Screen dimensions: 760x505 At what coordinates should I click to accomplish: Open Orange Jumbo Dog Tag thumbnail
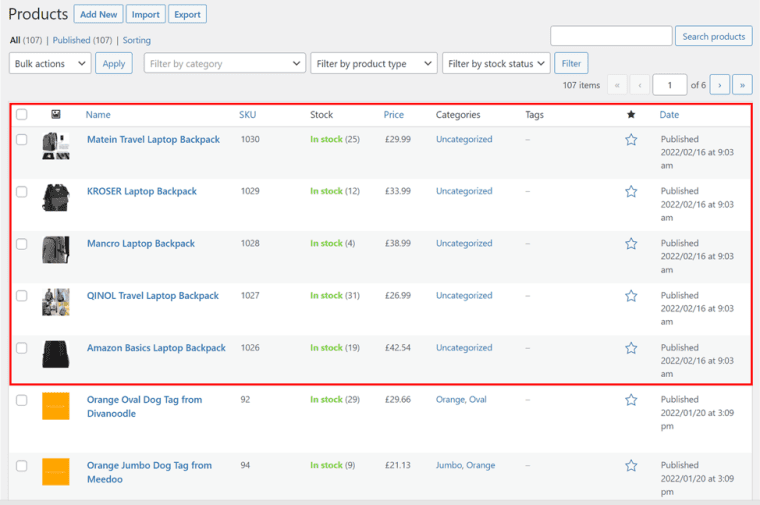(x=56, y=472)
